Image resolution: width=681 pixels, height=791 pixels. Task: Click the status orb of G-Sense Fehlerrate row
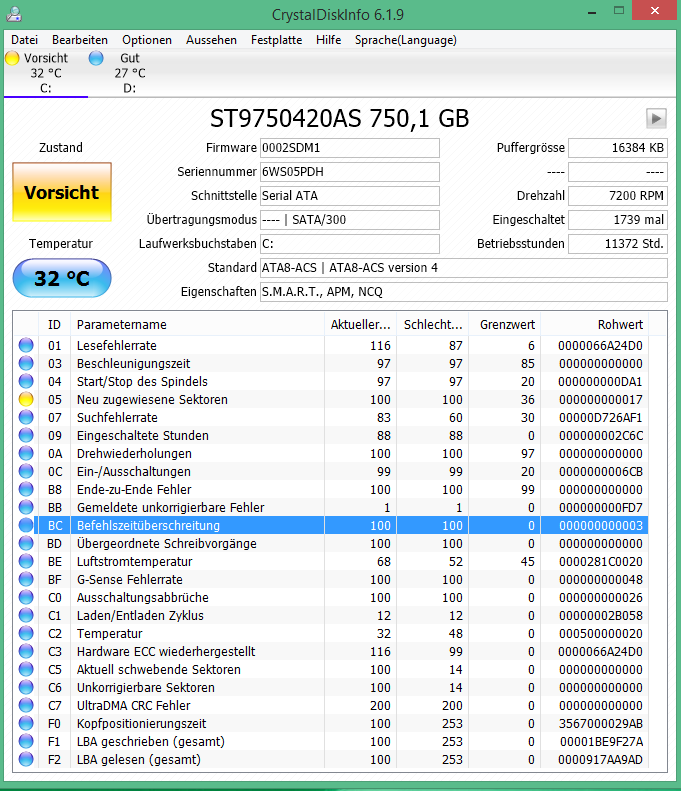pos(26,579)
